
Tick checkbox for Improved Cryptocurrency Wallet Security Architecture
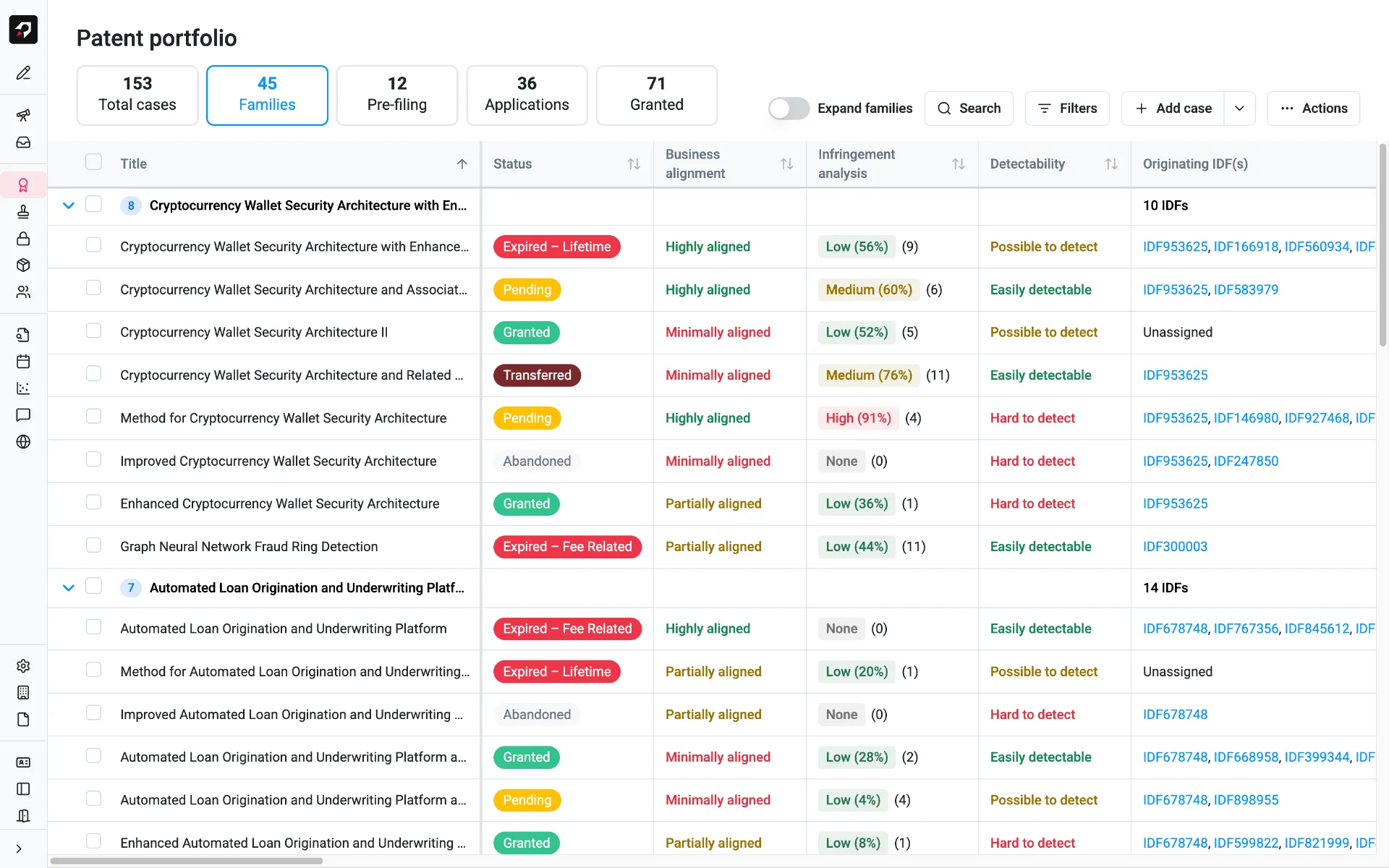pos(93,459)
